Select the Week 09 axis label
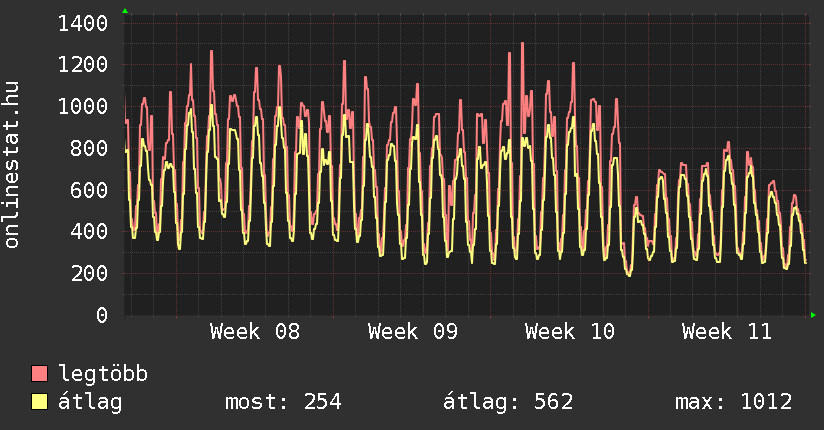 pyautogui.click(x=413, y=332)
